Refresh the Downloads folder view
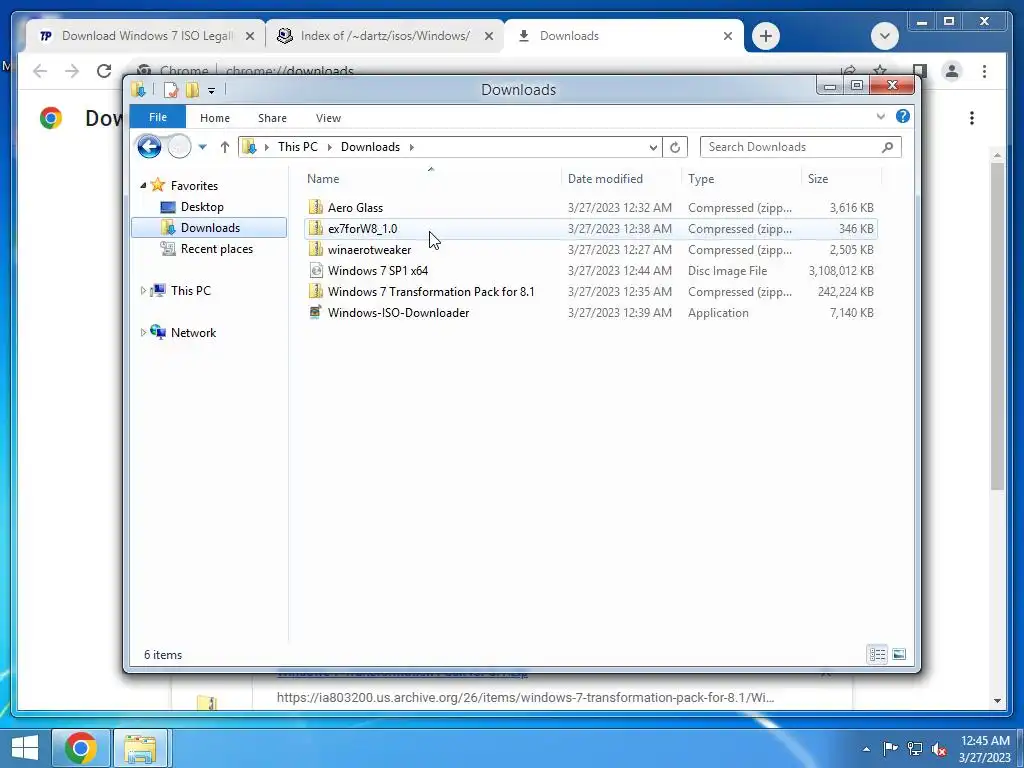The height and width of the screenshot is (768, 1024). click(675, 148)
